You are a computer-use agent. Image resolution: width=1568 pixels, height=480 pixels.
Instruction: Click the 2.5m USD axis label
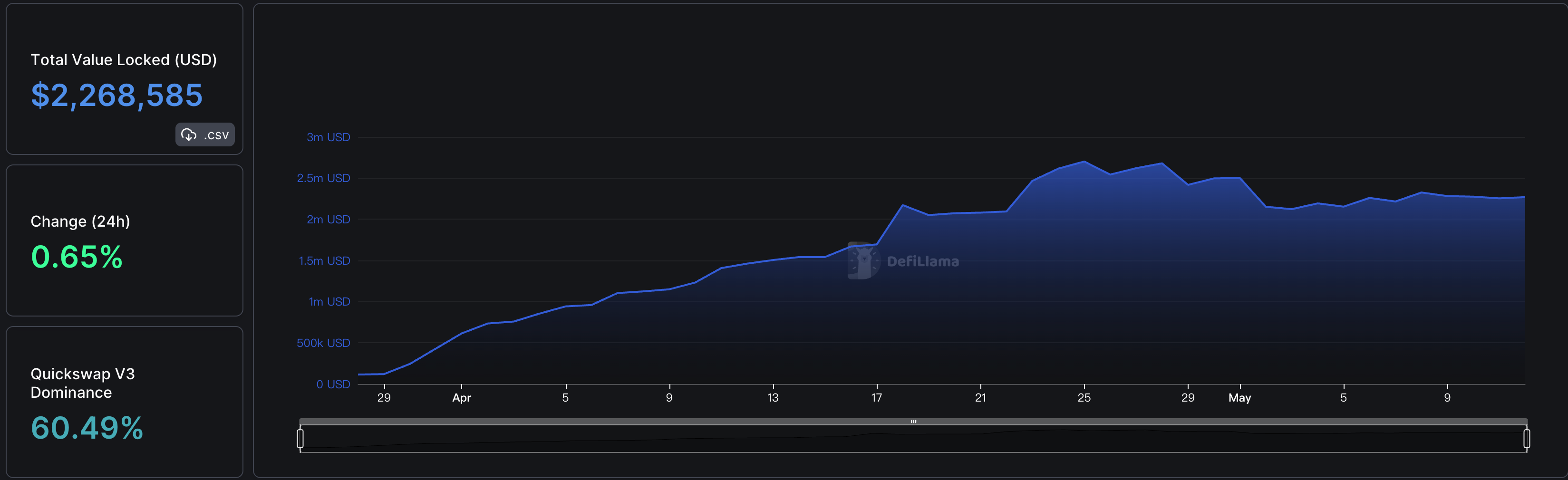[323, 178]
